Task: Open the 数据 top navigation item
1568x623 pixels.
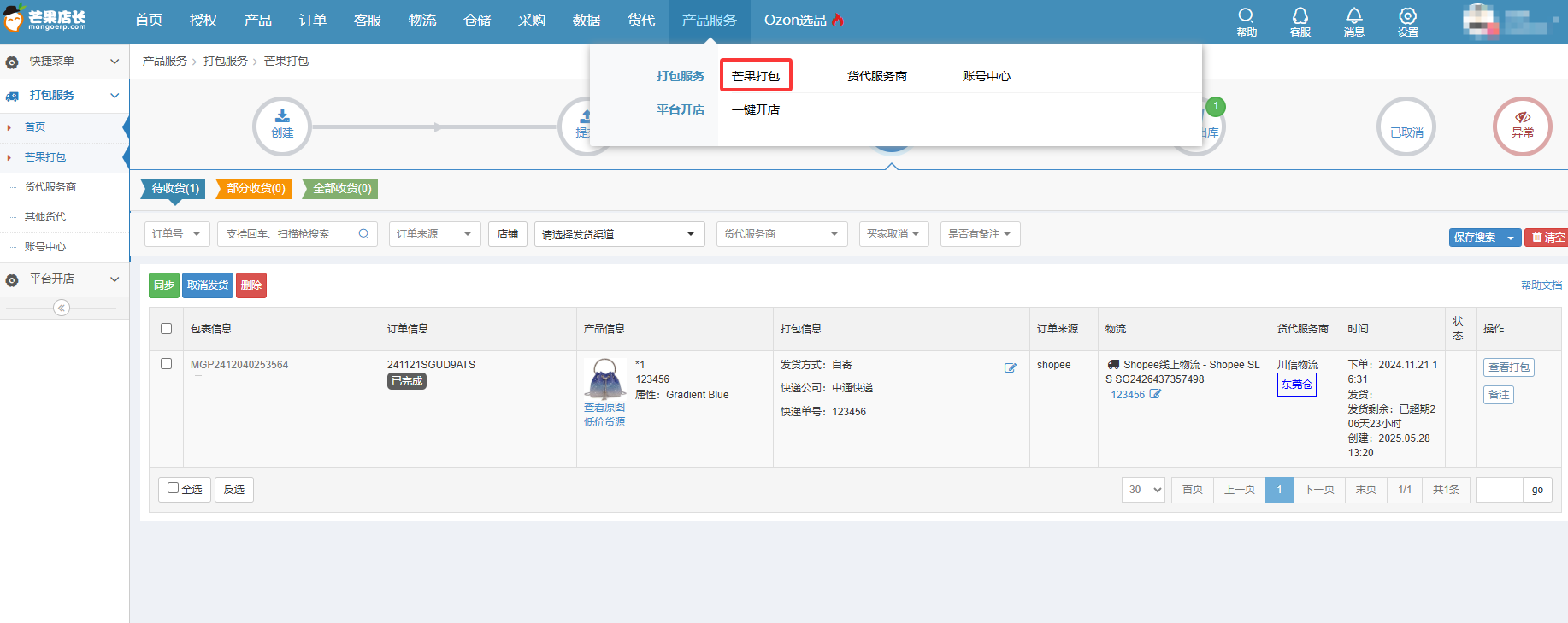Action: (x=587, y=21)
